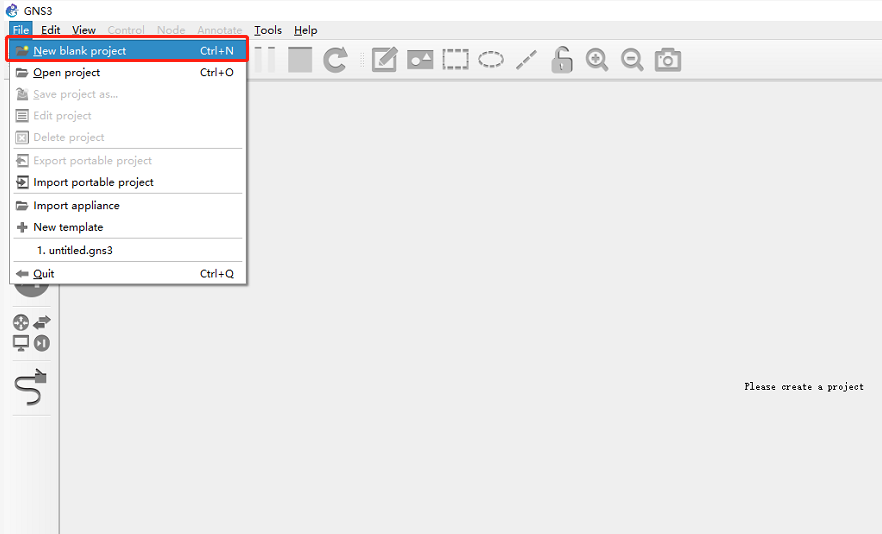Select the draw rectangle tool
The image size is (882, 534).
point(455,60)
